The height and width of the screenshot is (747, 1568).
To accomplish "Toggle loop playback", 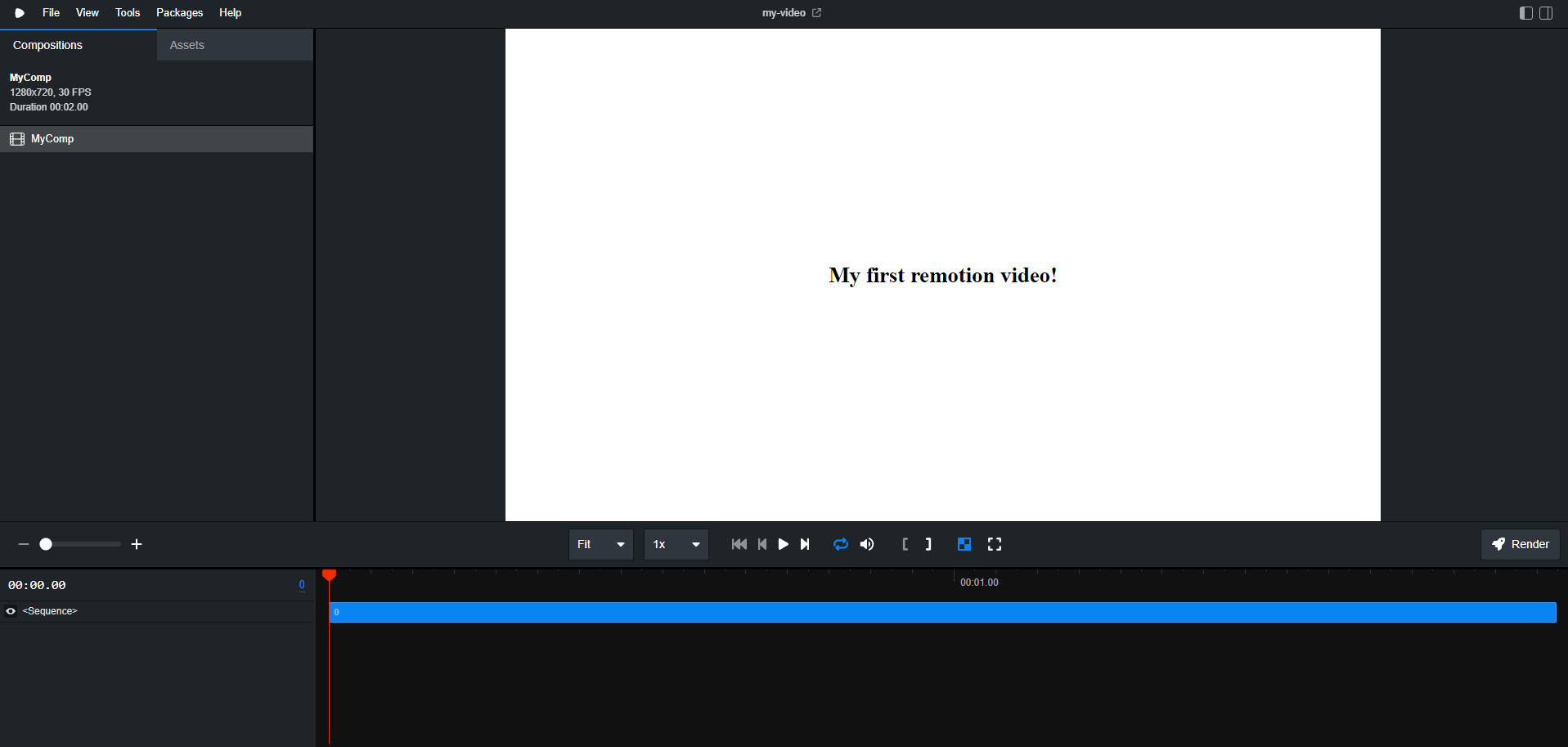I will point(840,544).
